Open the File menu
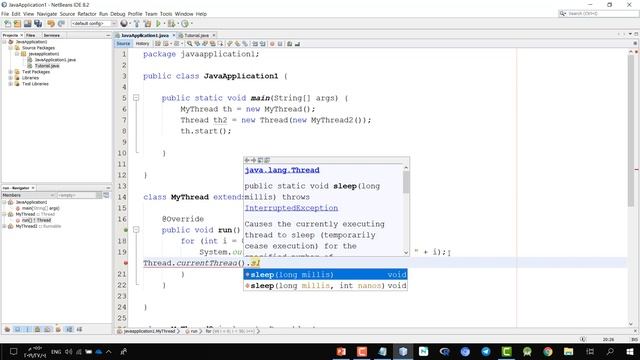Viewport: 640px width, 360px height. point(5,14)
